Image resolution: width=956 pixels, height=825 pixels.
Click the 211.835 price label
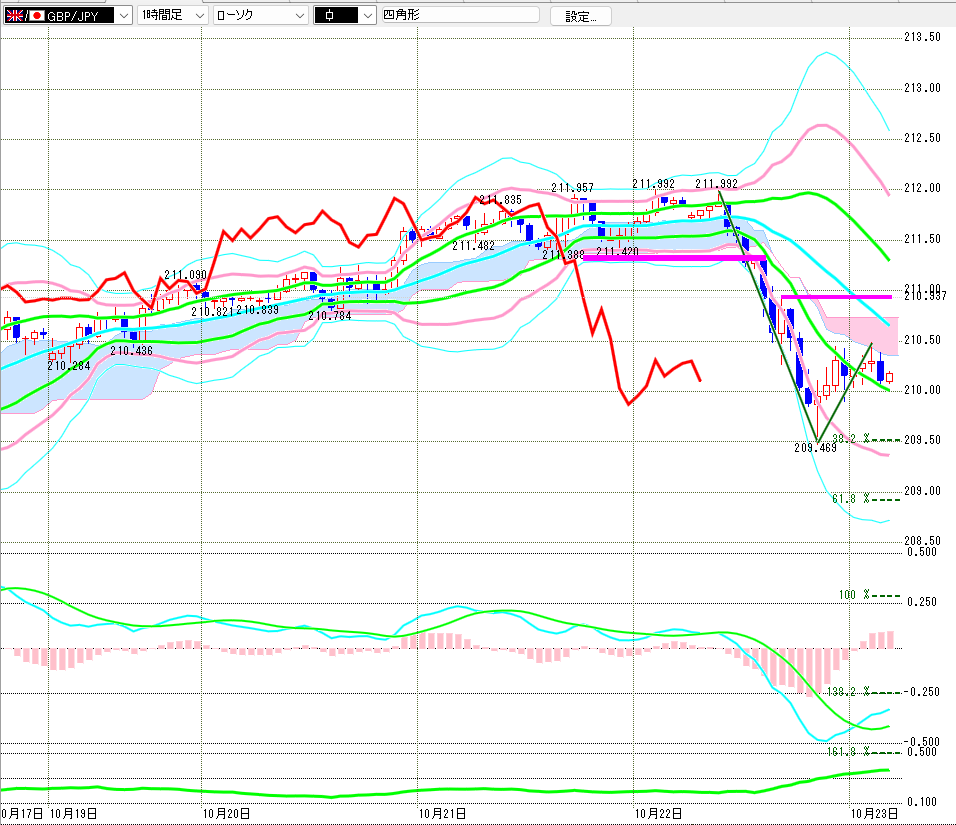click(x=501, y=199)
